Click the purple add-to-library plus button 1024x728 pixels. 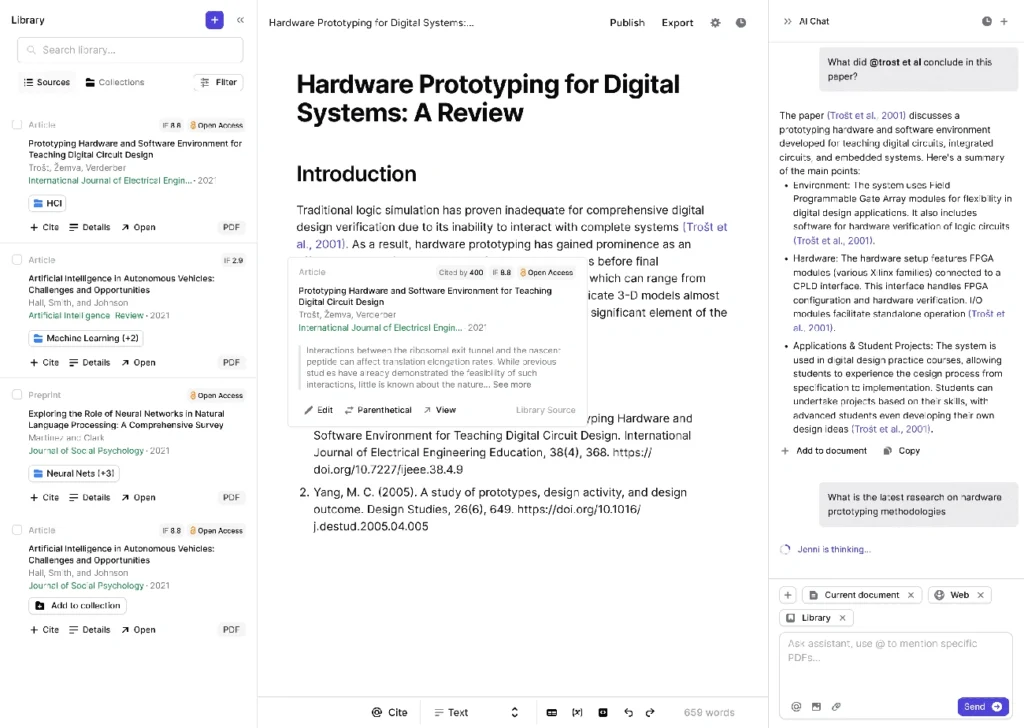coord(214,20)
